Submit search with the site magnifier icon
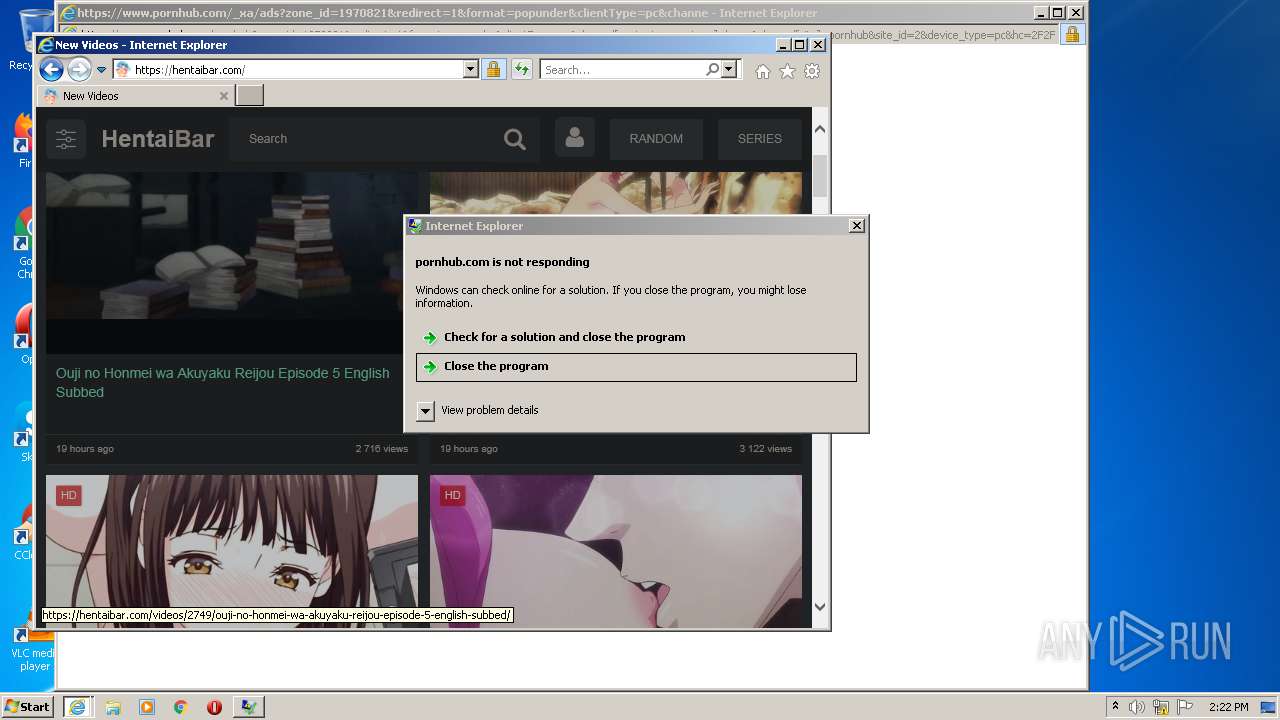This screenshot has width=1280, height=720. [x=515, y=139]
